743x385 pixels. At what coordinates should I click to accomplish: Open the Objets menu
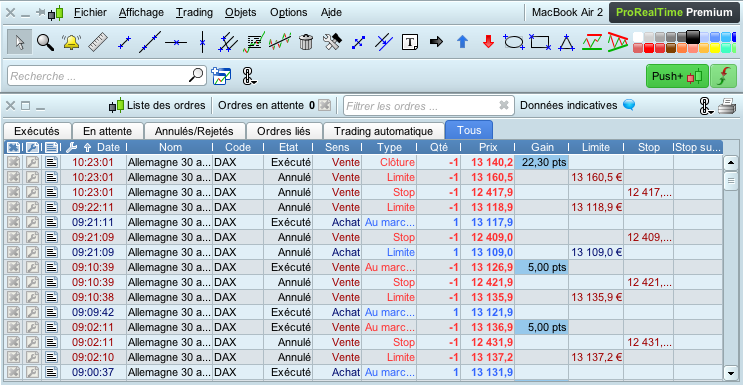tap(241, 12)
